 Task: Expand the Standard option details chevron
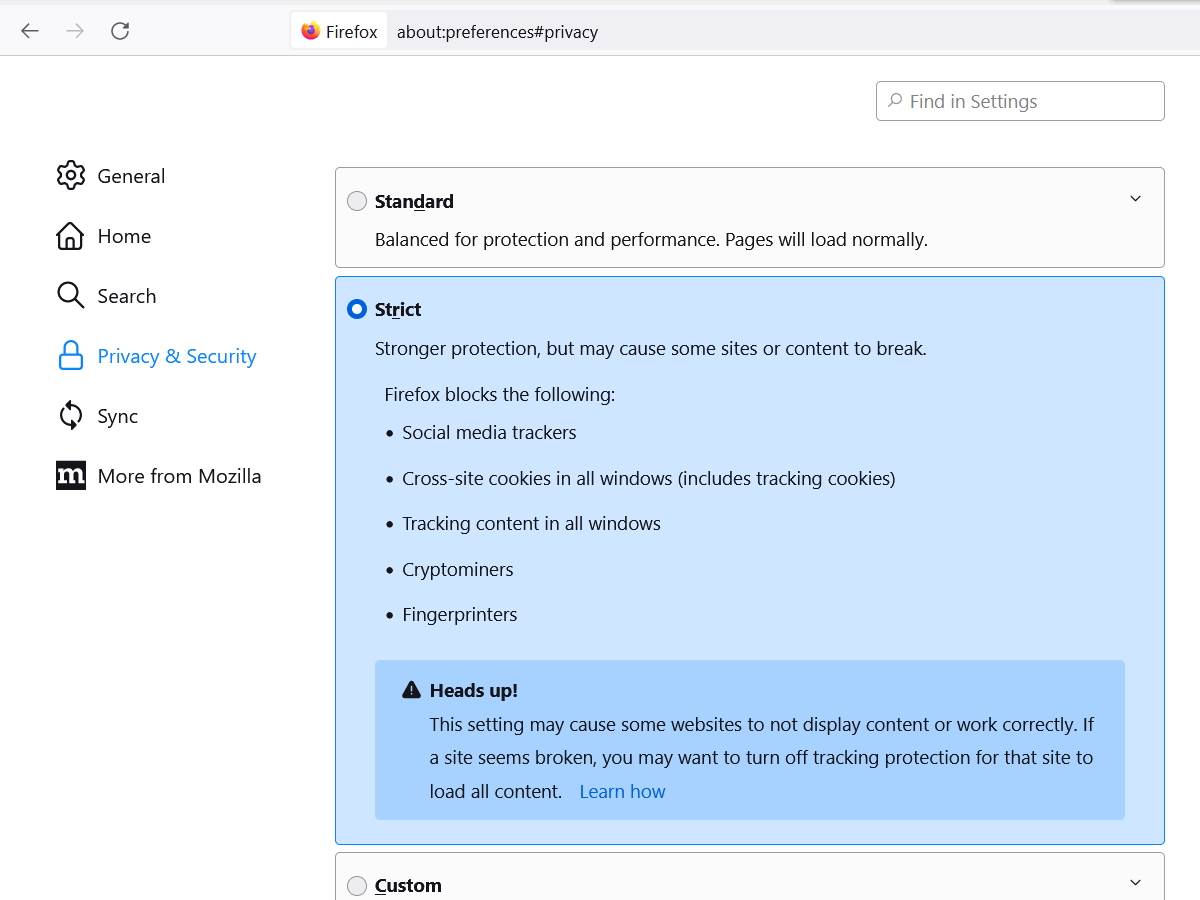(x=1135, y=199)
